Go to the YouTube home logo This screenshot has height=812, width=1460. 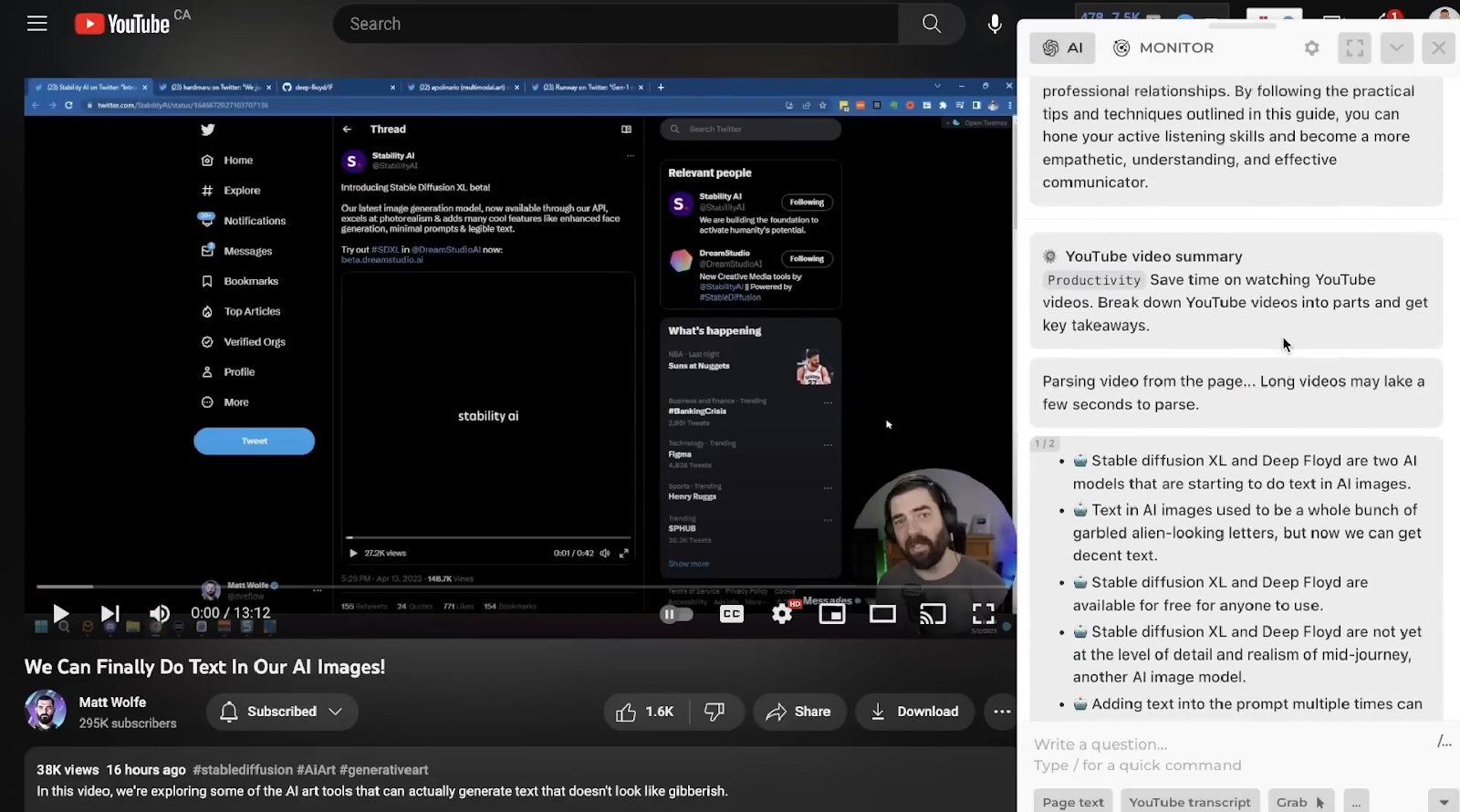coord(122,24)
